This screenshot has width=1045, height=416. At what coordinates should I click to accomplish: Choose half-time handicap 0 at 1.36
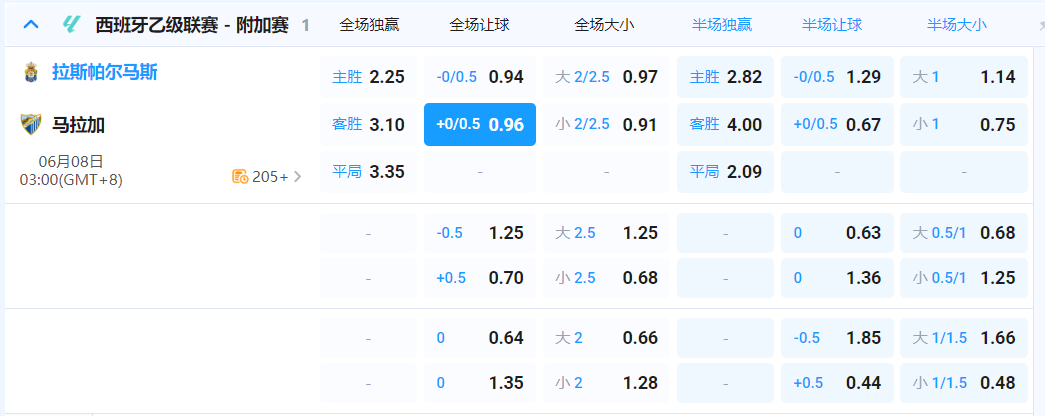click(837, 277)
